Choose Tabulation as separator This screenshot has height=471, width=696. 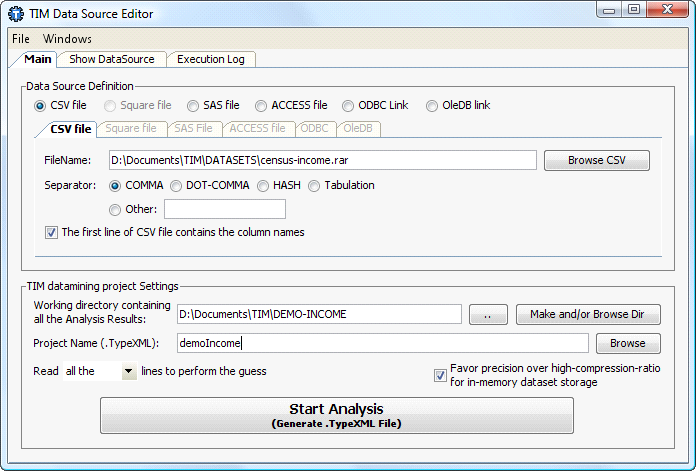[x=314, y=186]
